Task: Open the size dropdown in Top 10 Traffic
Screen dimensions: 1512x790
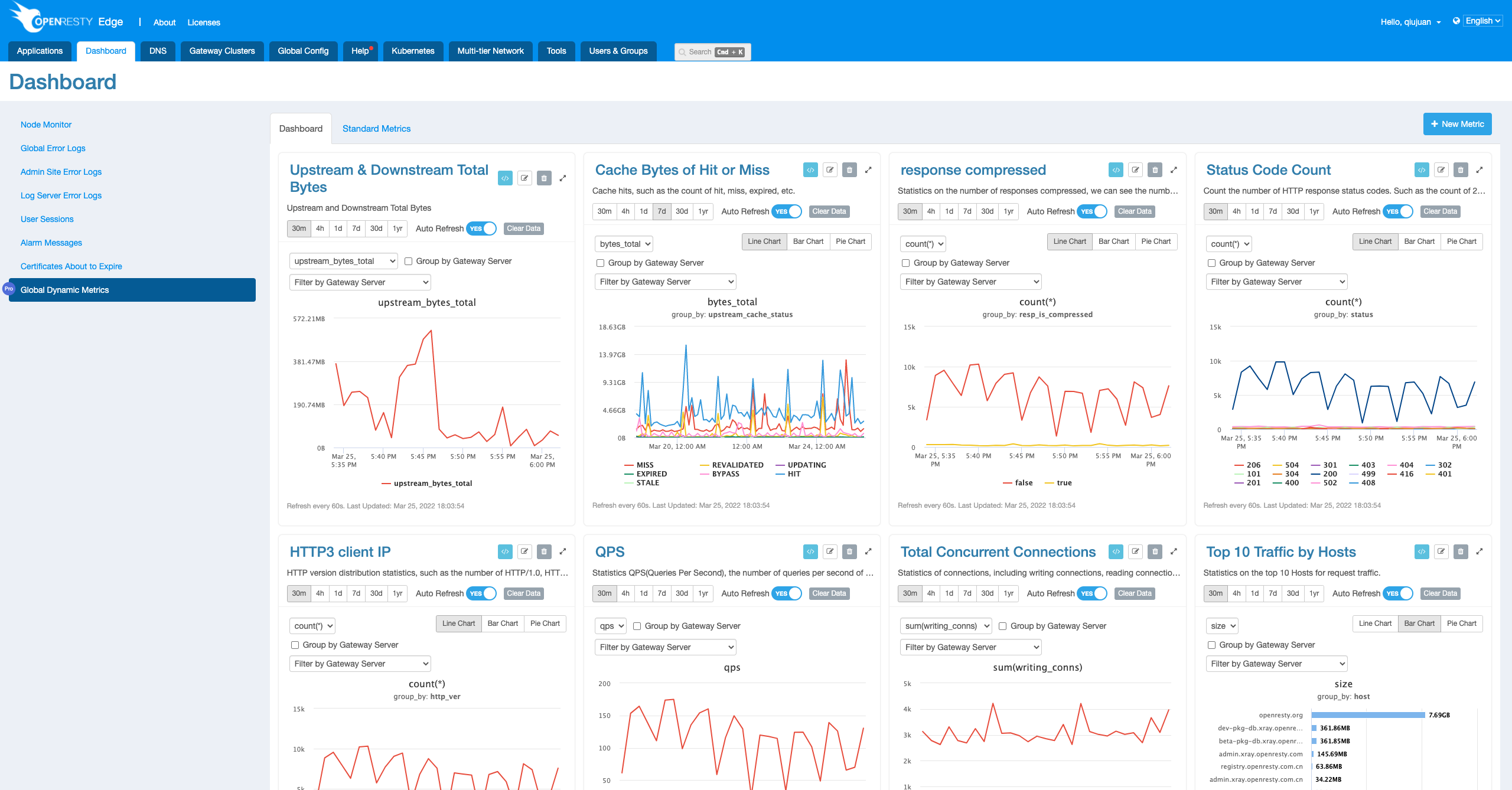Action: (1222, 626)
